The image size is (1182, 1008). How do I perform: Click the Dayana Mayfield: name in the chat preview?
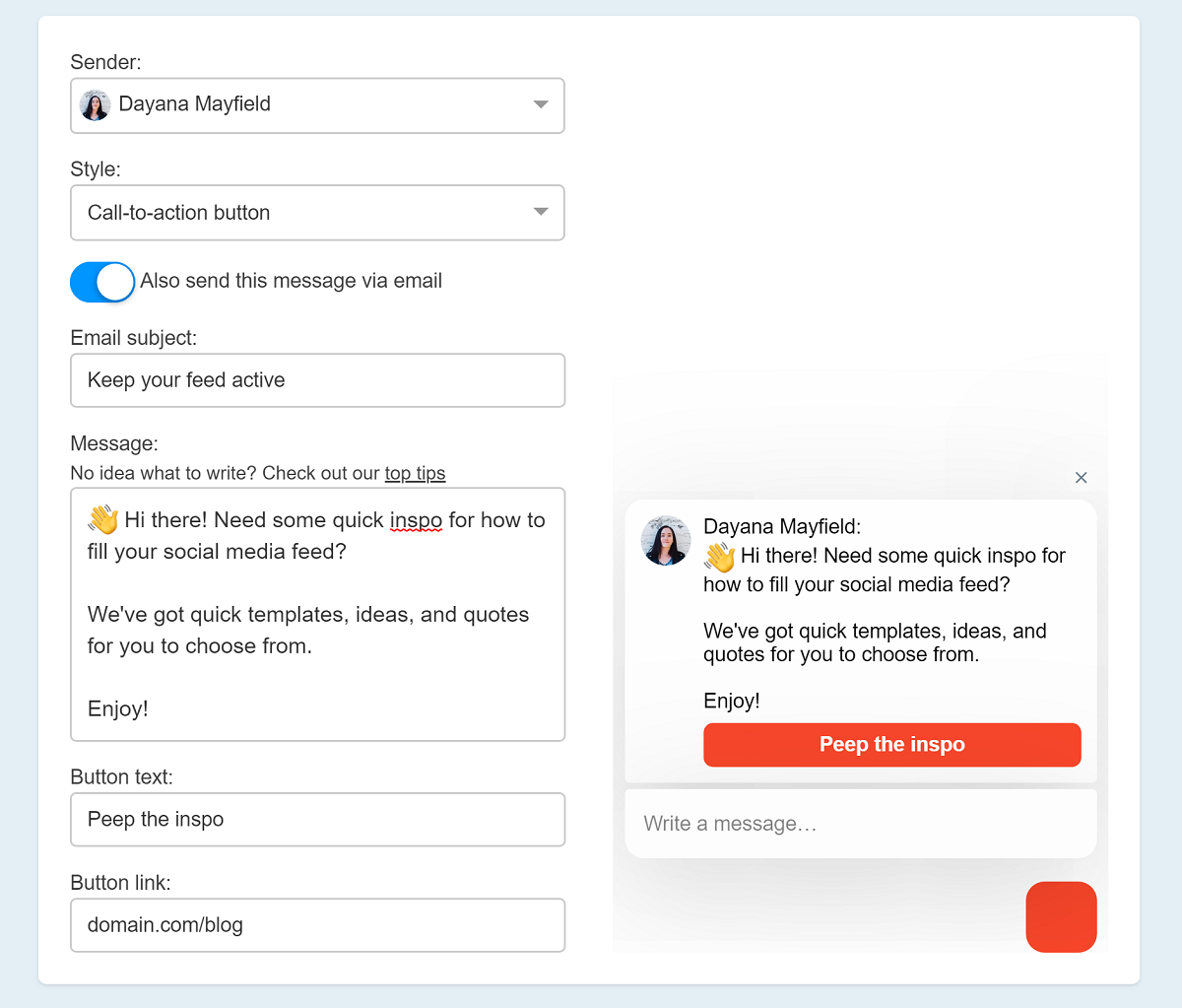782,527
